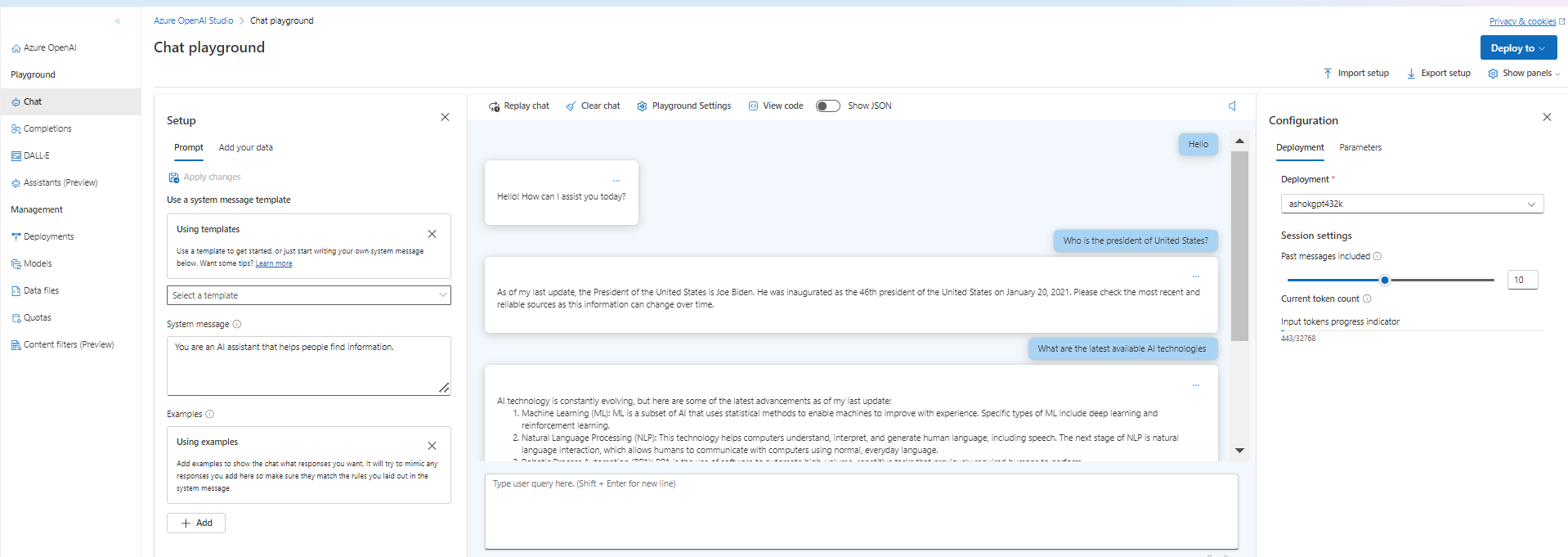This screenshot has height=557, width=1568.
Task: Open the Deploy to dropdown button
Action: pos(1518,48)
